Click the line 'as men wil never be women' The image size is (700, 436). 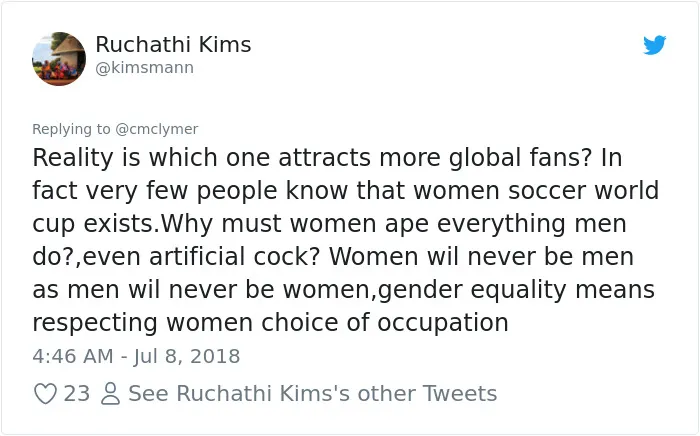(x=201, y=290)
